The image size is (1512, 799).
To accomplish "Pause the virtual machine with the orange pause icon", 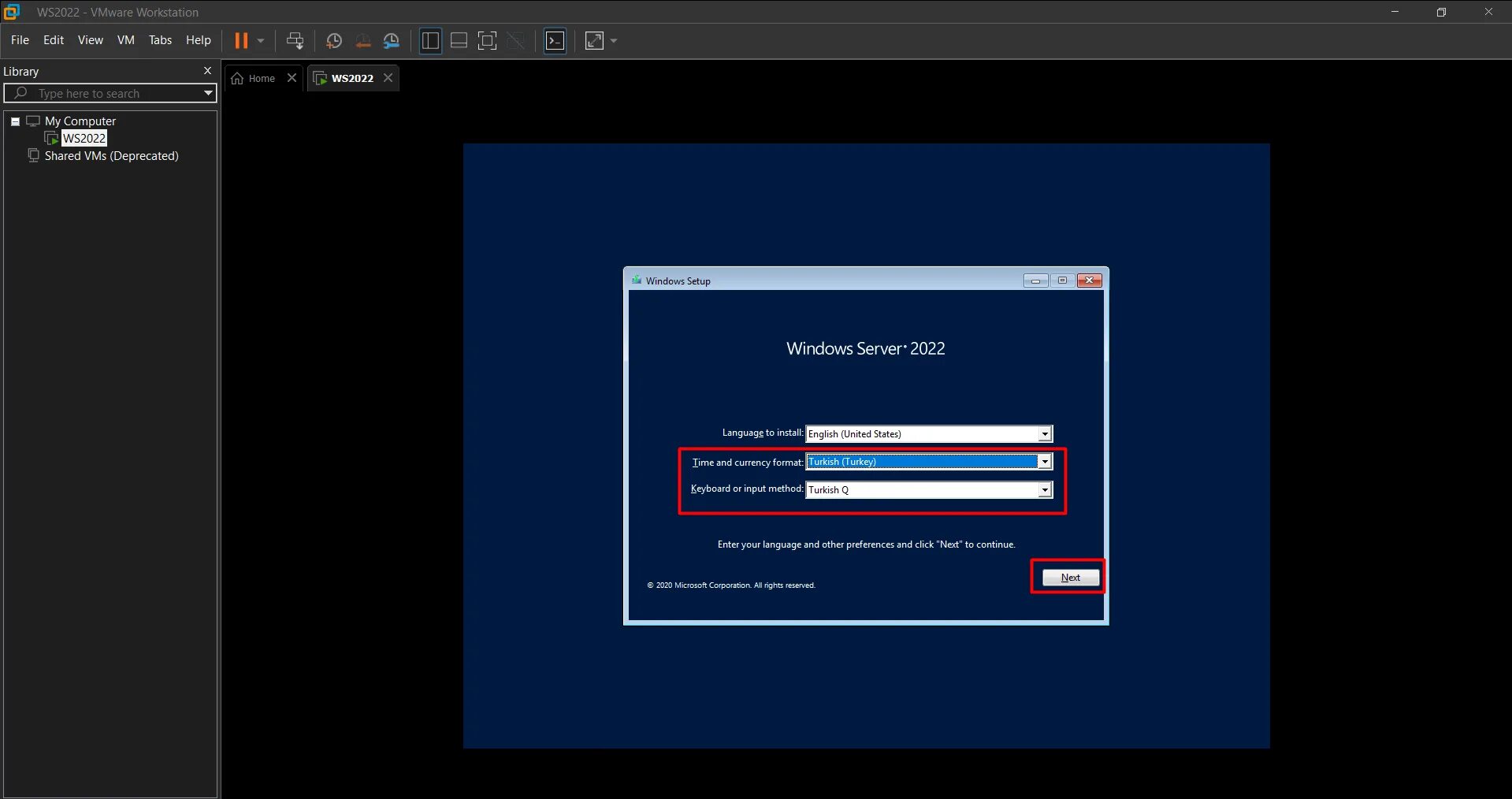I will point(241,41).
